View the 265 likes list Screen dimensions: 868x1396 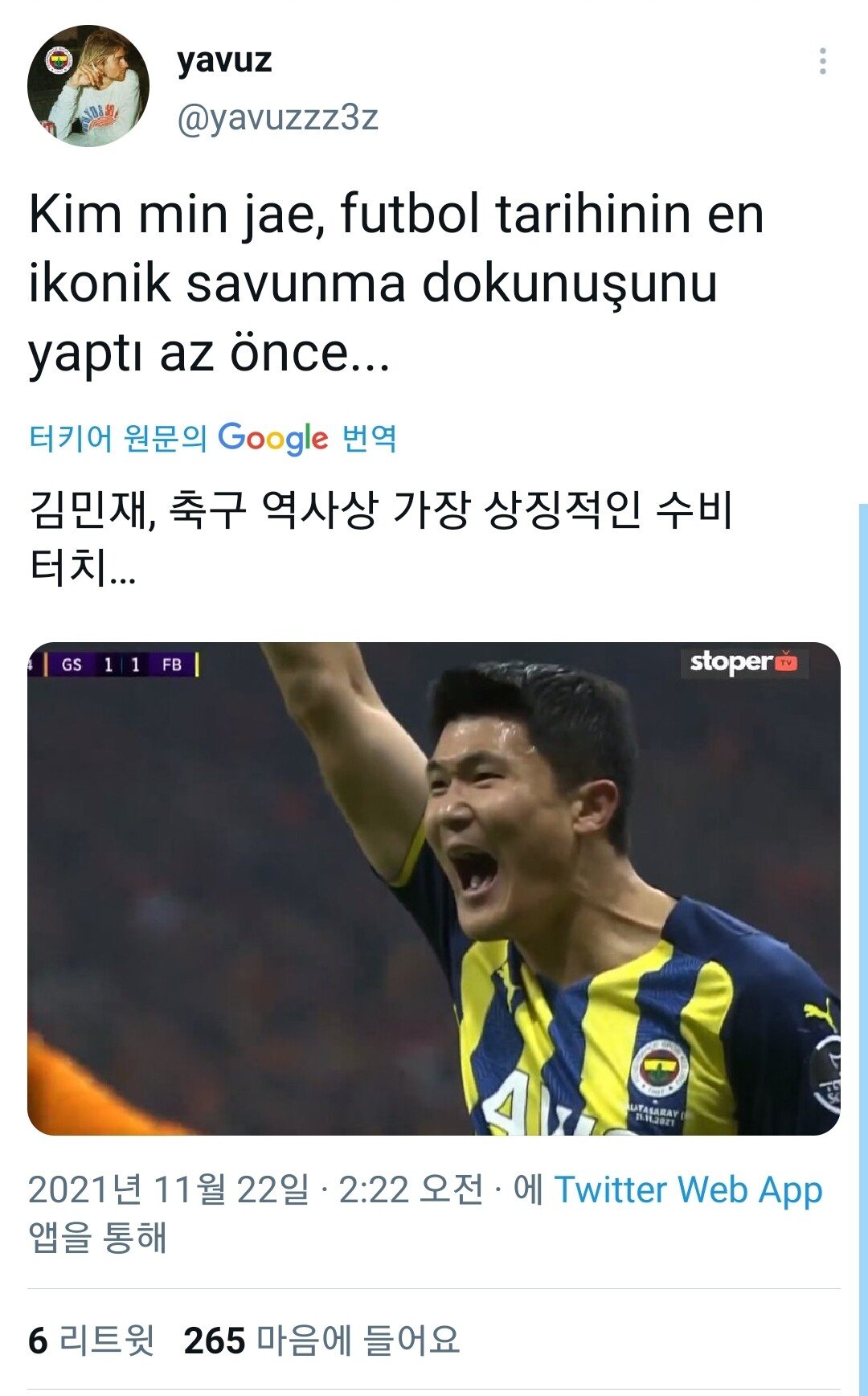pyautogui.click(x=321, y=1341)
